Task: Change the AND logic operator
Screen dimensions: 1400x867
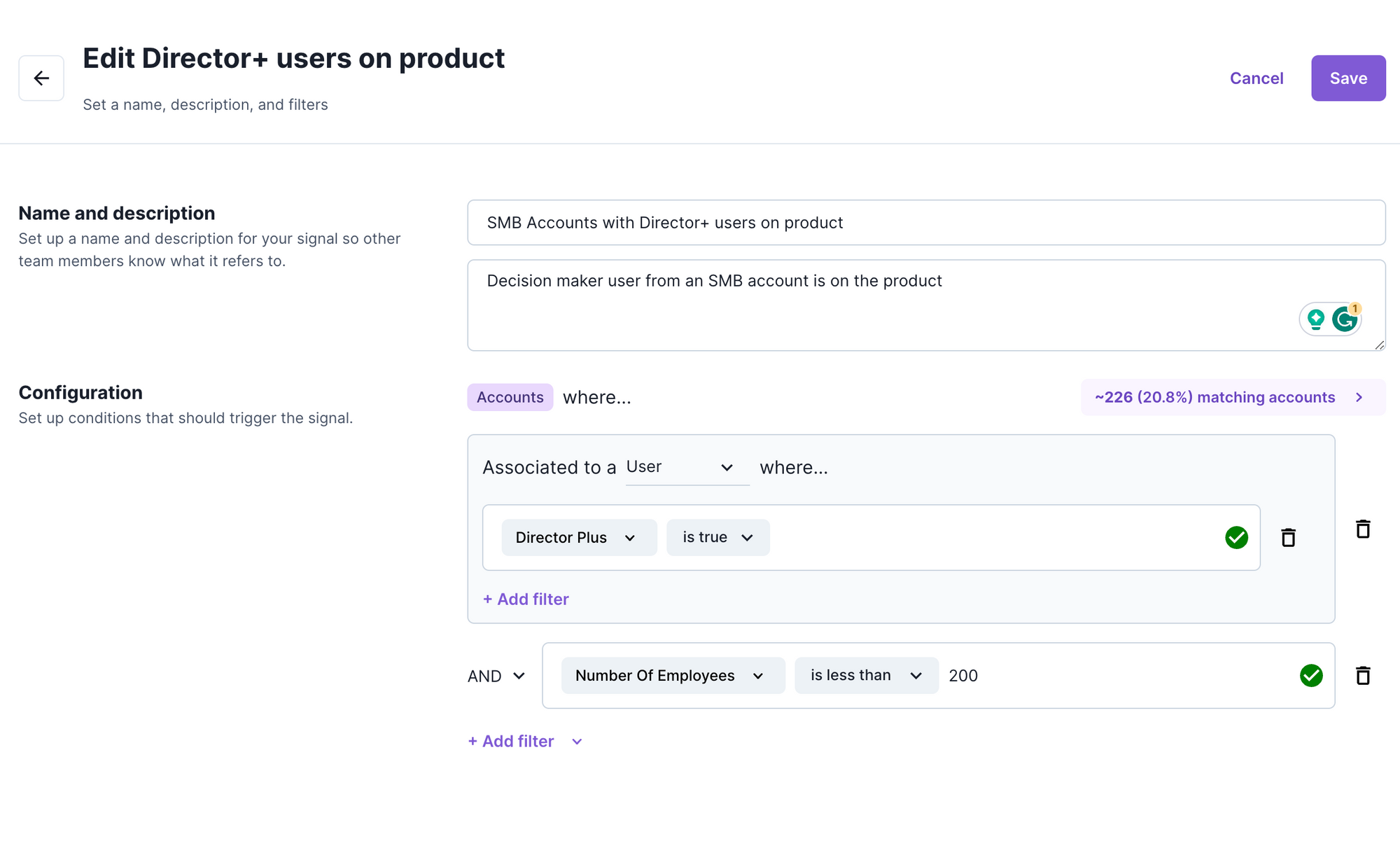Action: point(496,677)
